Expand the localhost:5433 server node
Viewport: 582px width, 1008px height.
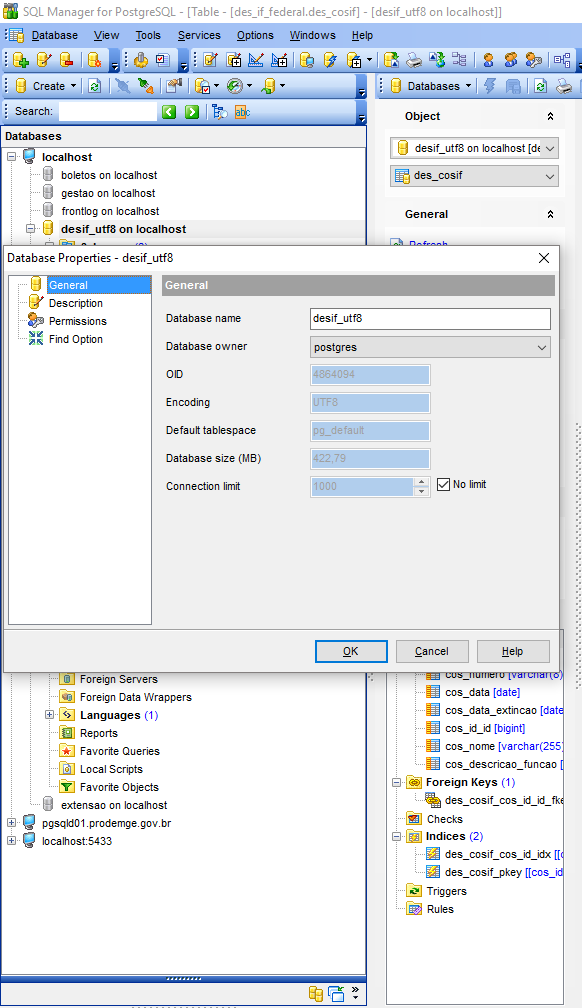click(x=12, y=841)
